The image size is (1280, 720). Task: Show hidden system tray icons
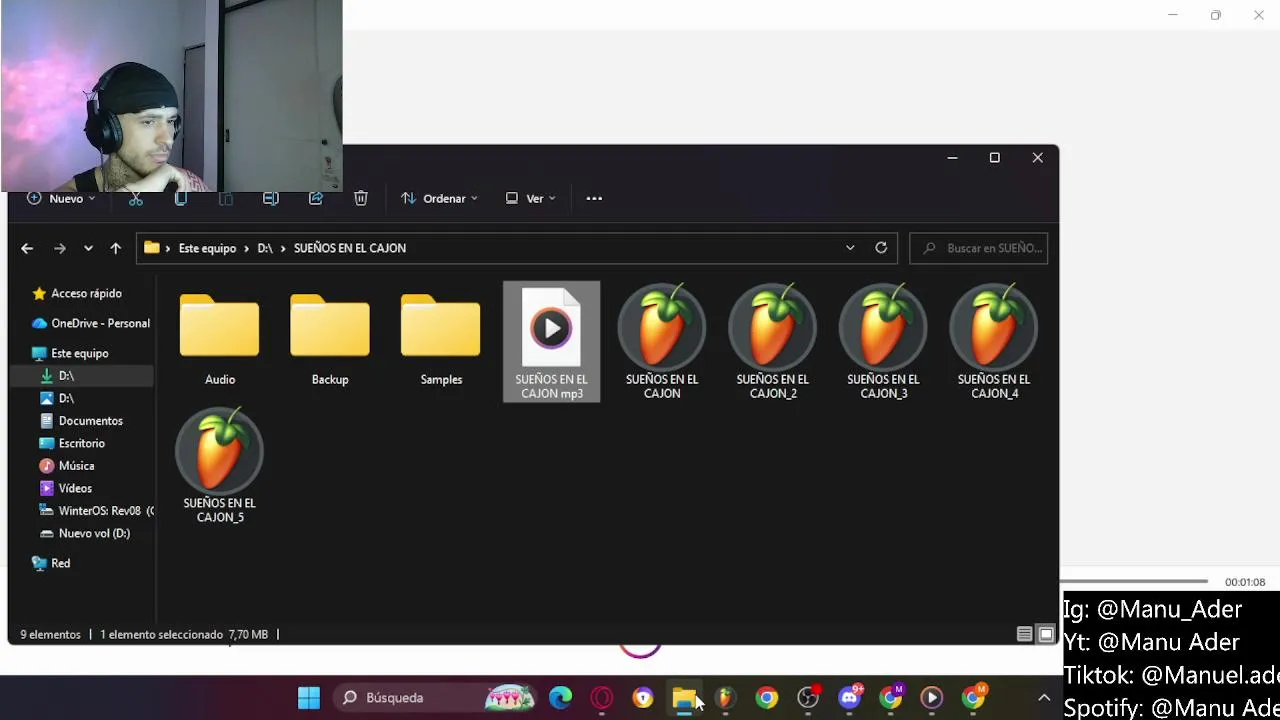1044,698
